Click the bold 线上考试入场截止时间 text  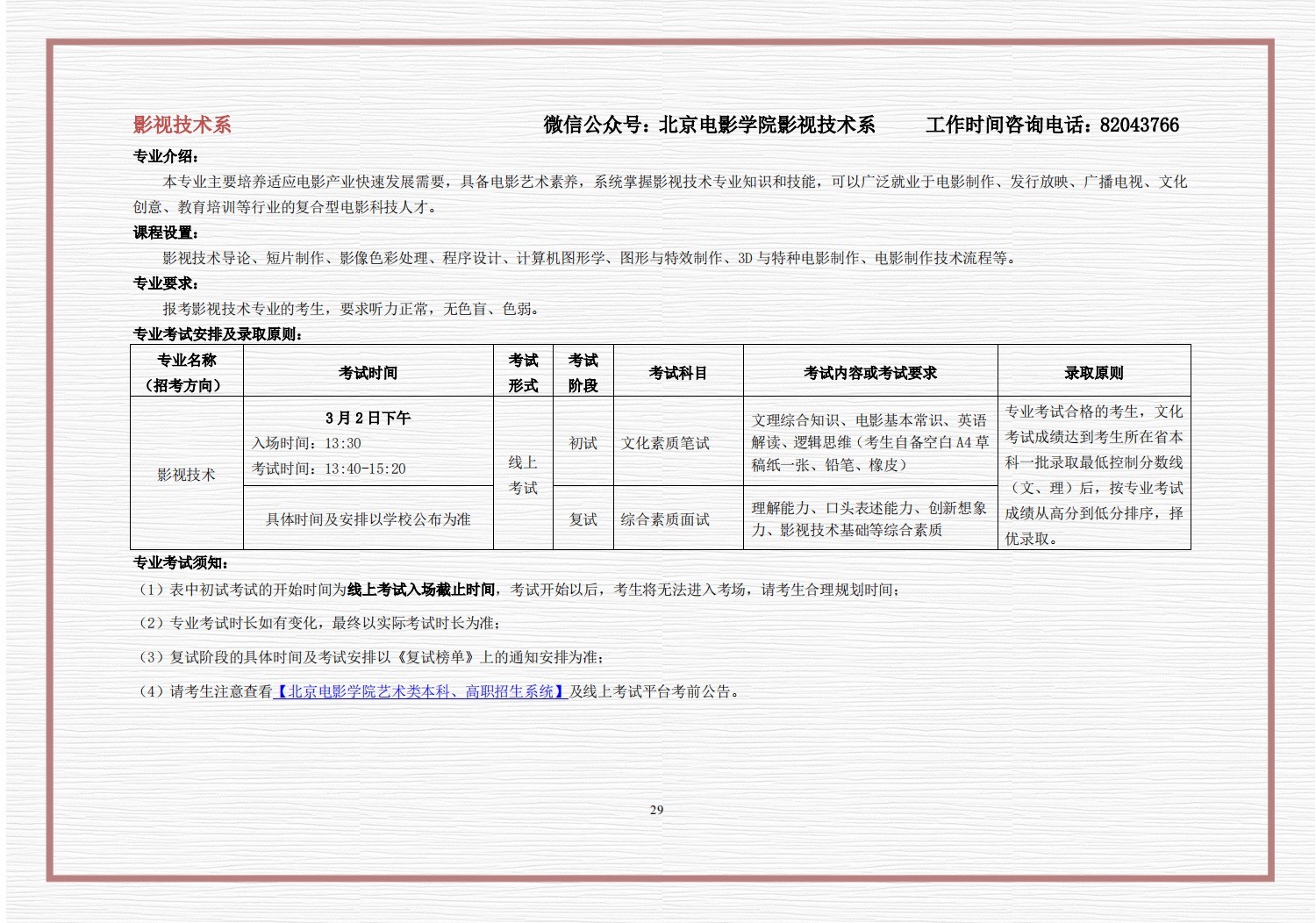[421, 590]
